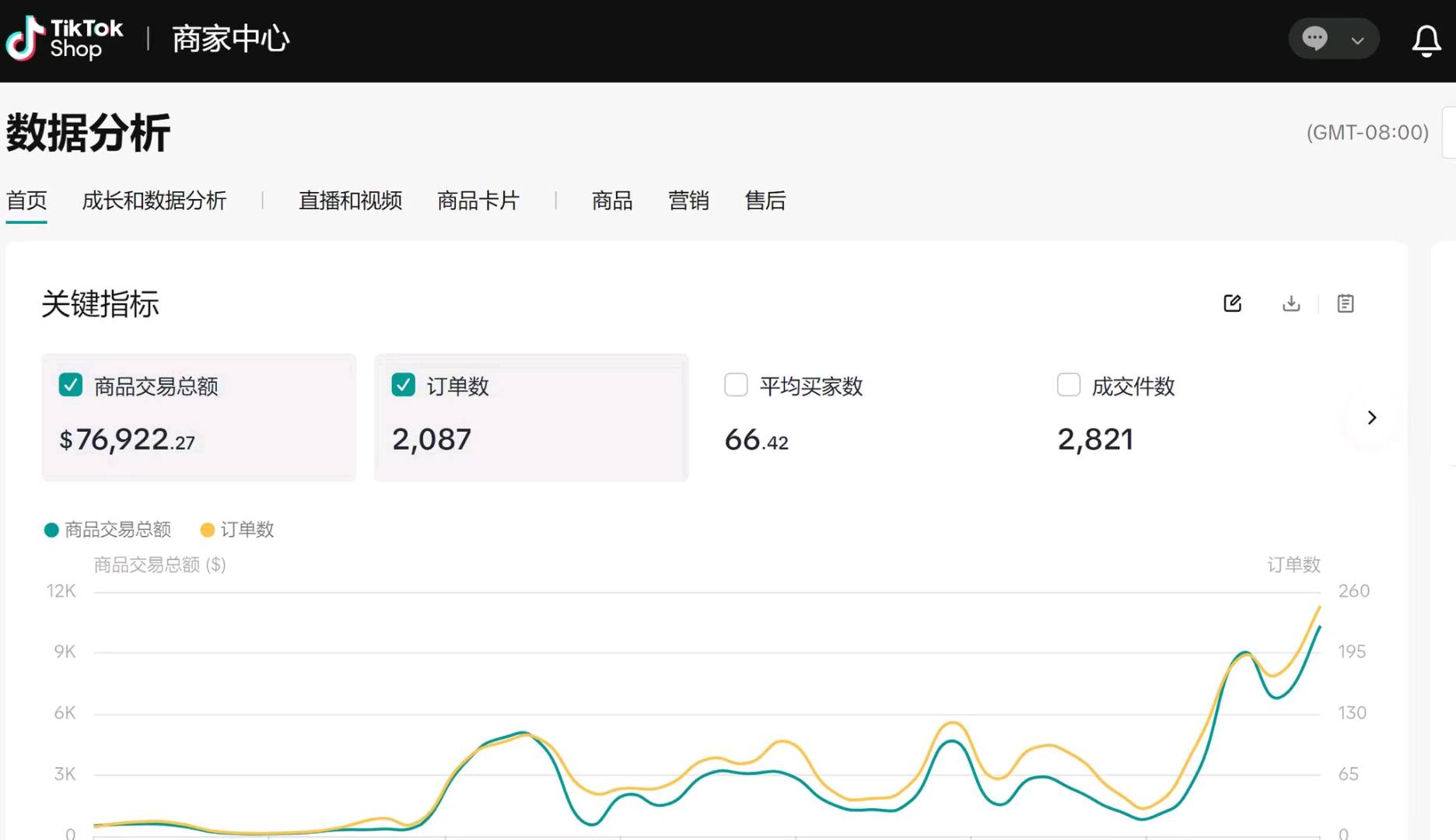Open the notifications bell
Viewport: 1456px width, 840px height.
(x=1426, y=40)
